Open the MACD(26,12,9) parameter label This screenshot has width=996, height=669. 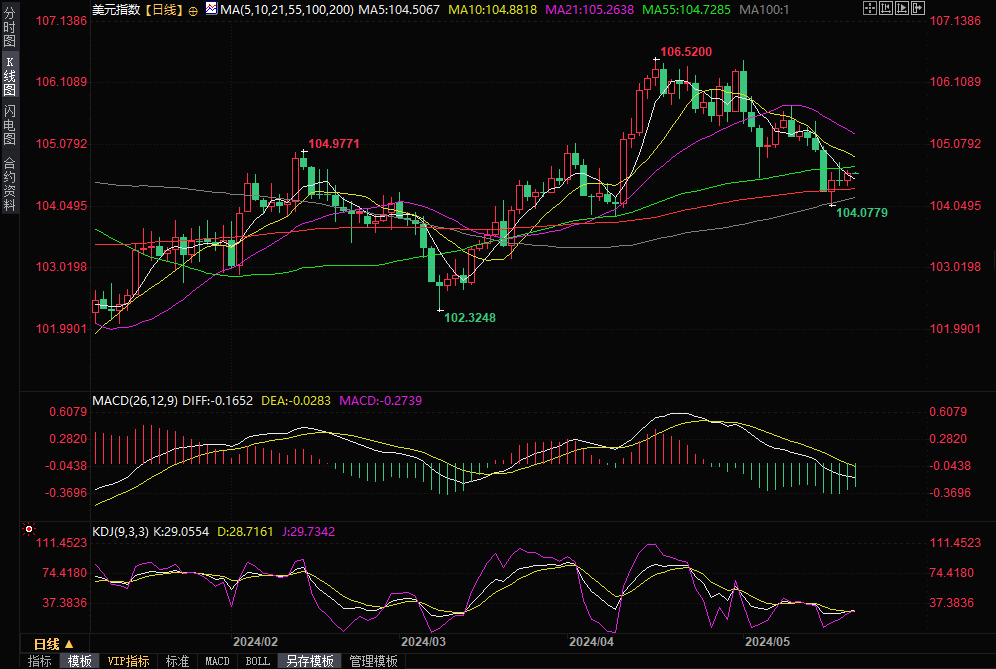[x=135, y=401]
